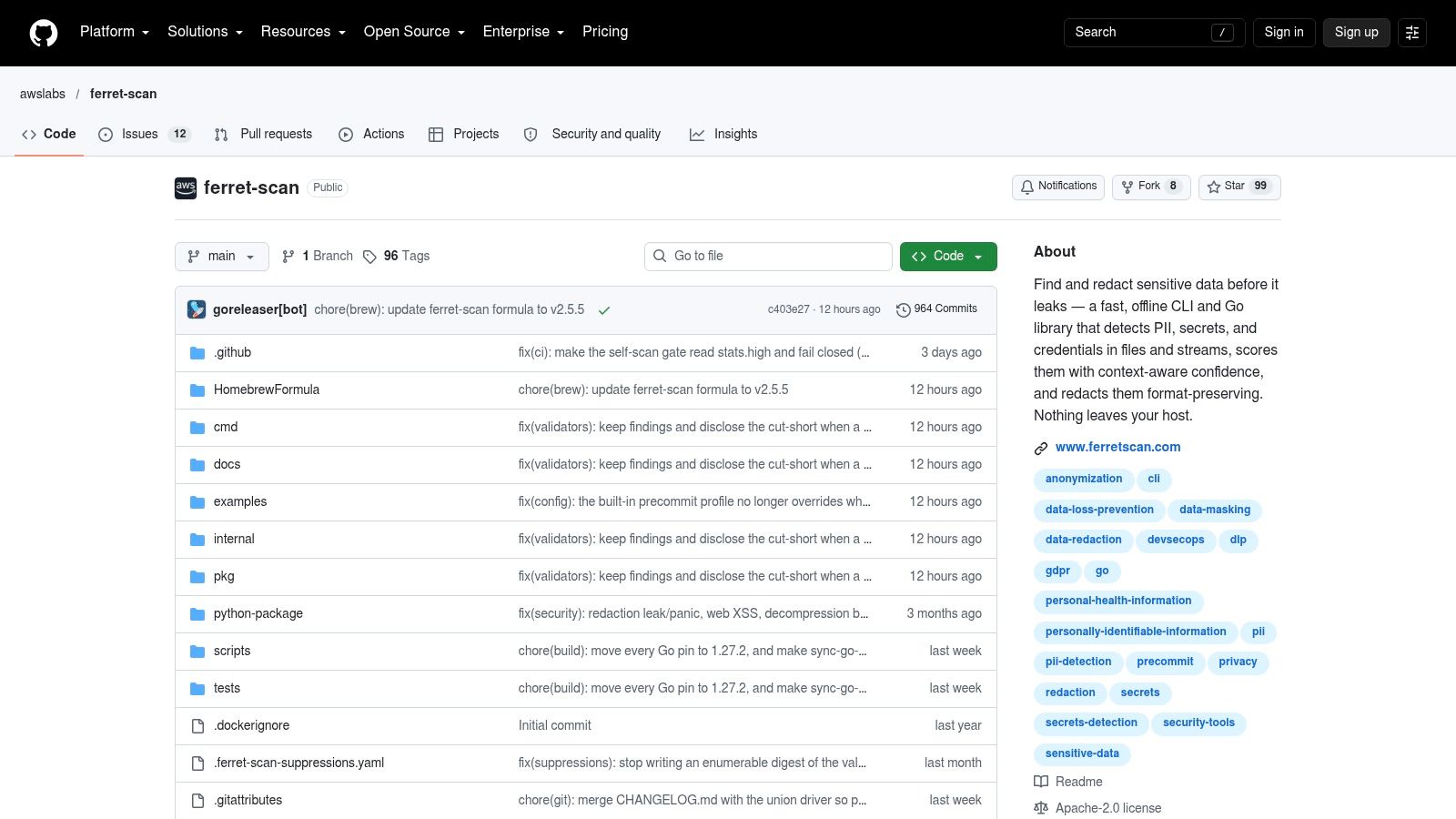Open the .dockerignore file icon
Viewport: 1456px width, 819px height.
pos(197,726)
